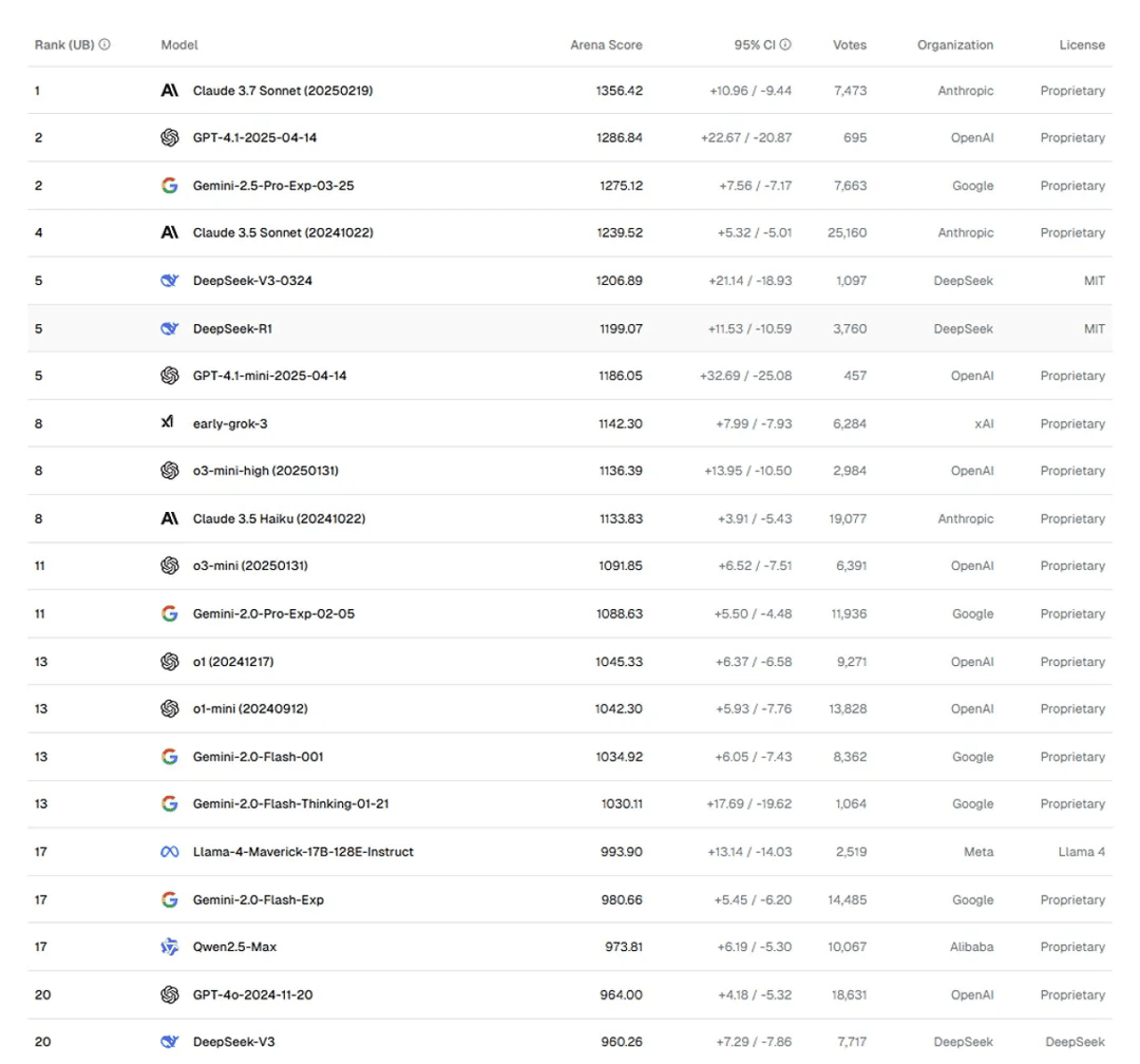1140x1064 pixels.
Task: Click the DeepSeek license in the DeepSeek-V3 row
Action: click(x=1075, y=1042)
